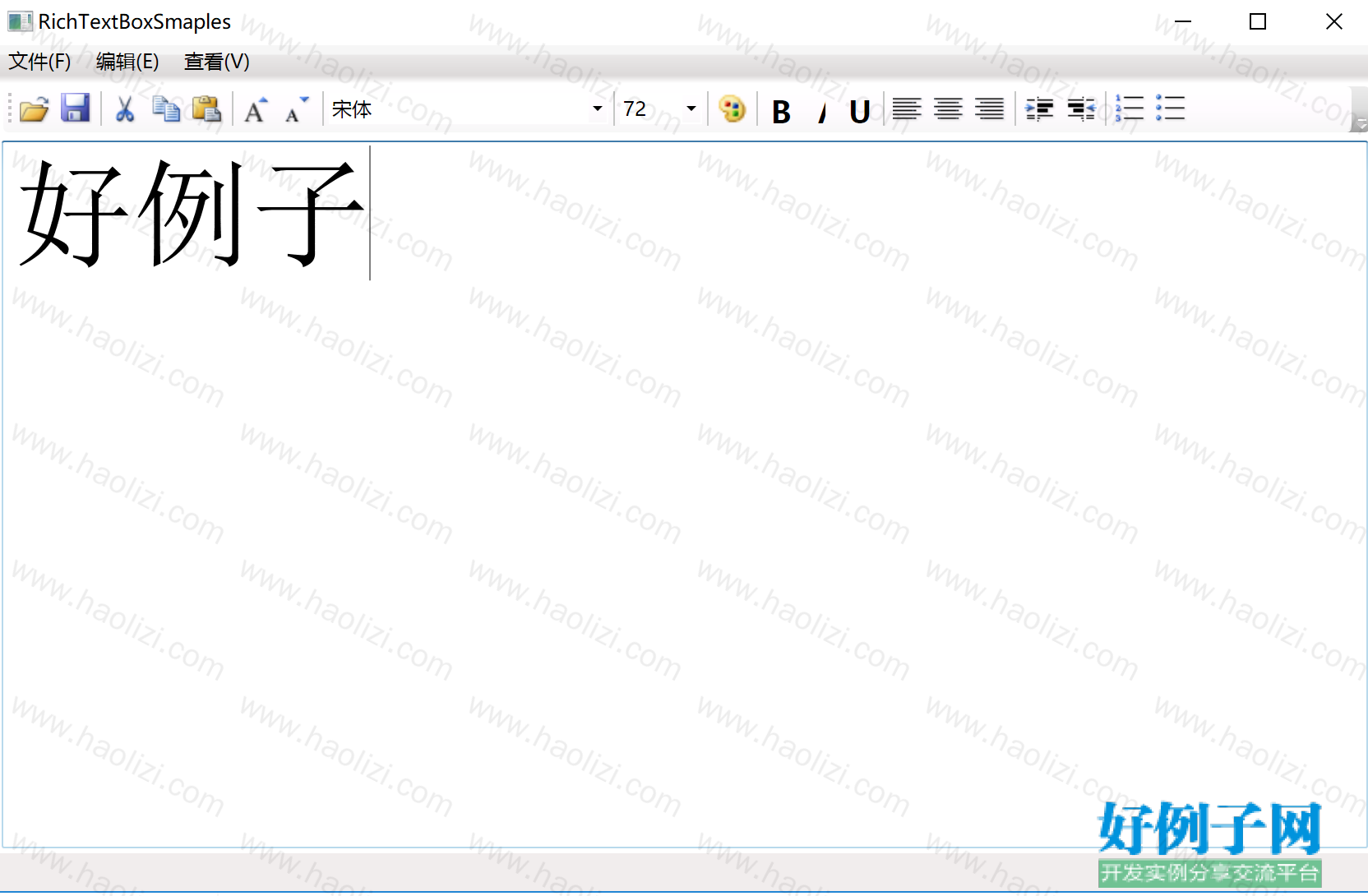This screenshot has width=1368, height=896.
Task: Click the RichTextBoxSmaples app icon in title bar
Action: coord(20,21)
